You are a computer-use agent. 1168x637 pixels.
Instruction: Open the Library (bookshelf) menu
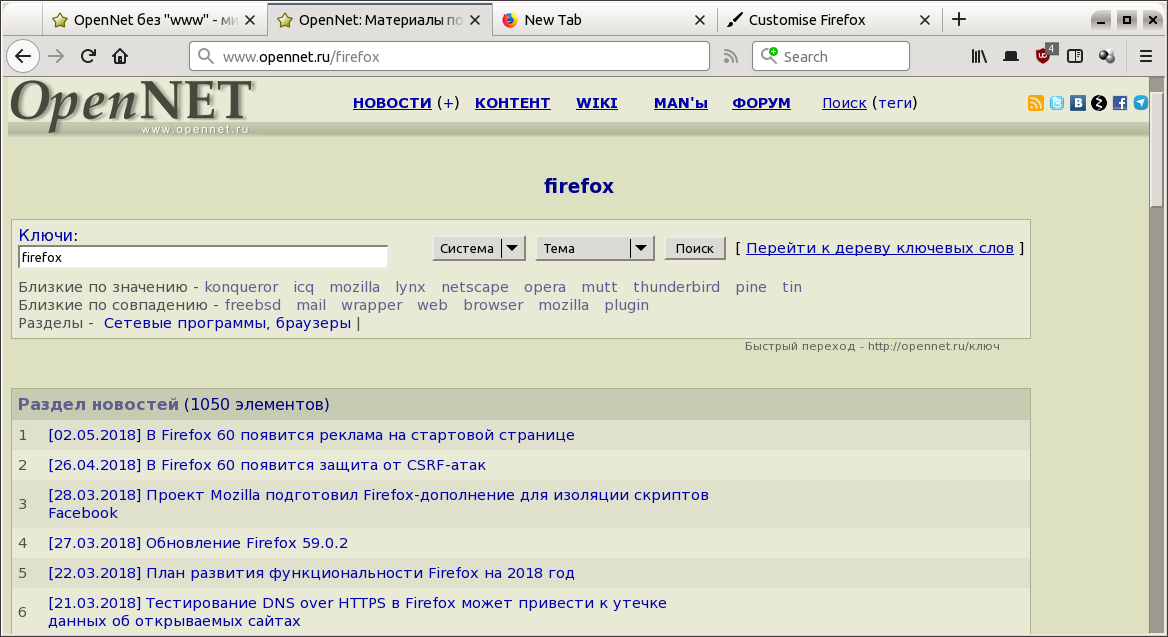coord(979,56)
